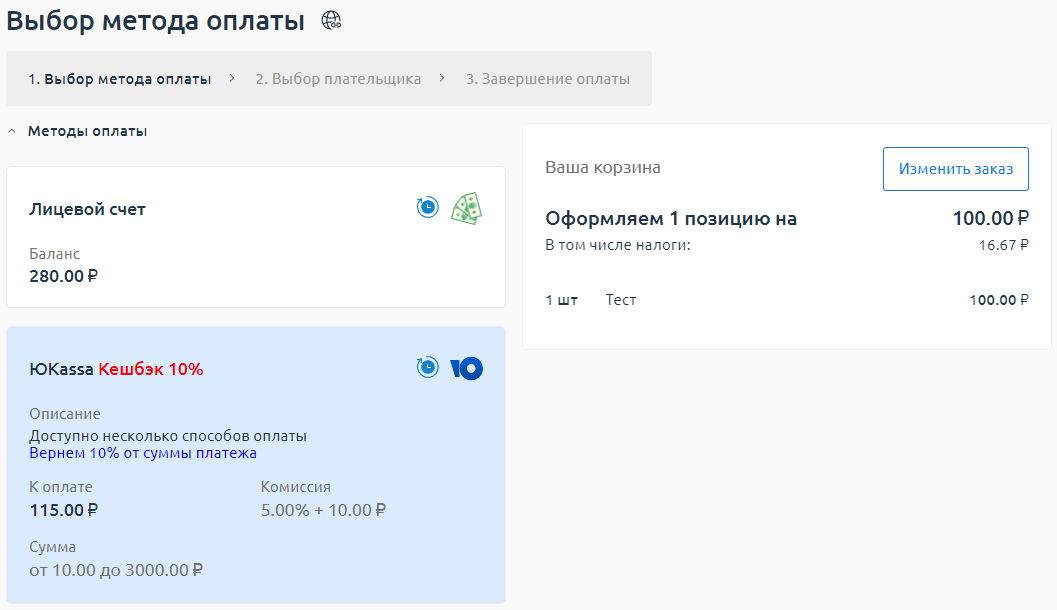Select Лицевой счет as the payment method

coord(88,209)
